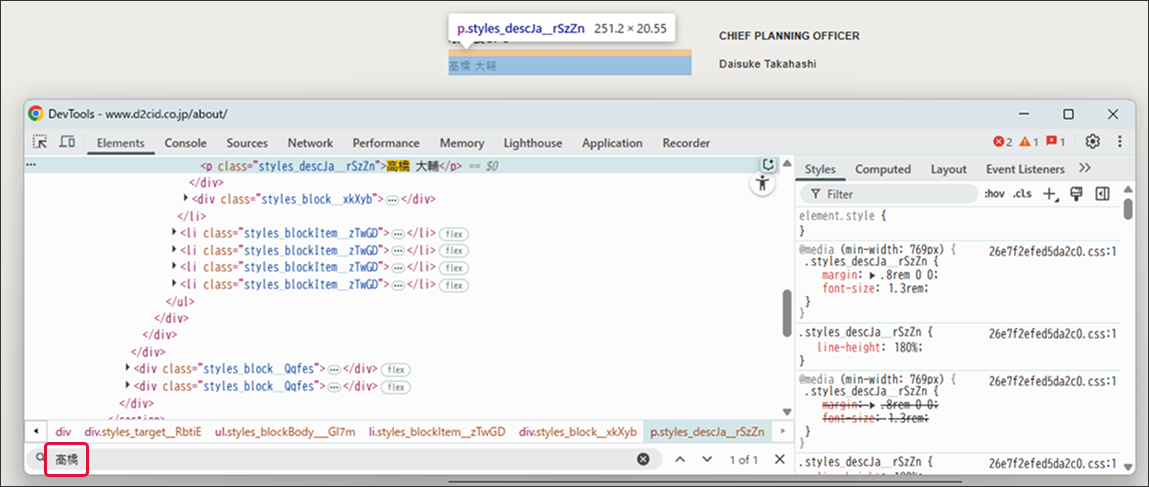
Task: Click Elements tree scroll-down arrow
Action: tap(787, 412)
